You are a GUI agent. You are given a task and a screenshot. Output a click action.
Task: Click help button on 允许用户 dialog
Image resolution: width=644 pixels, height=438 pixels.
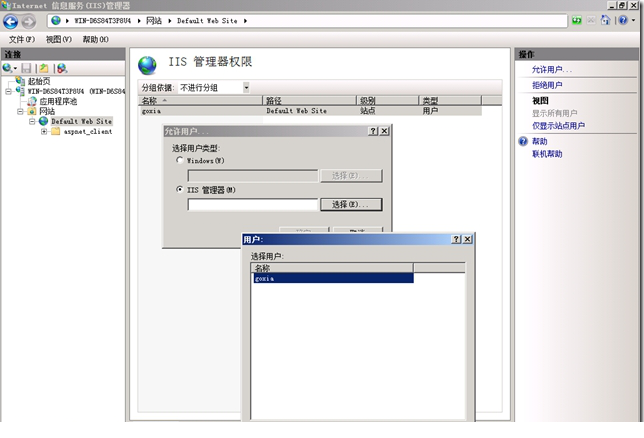point(373,131)
